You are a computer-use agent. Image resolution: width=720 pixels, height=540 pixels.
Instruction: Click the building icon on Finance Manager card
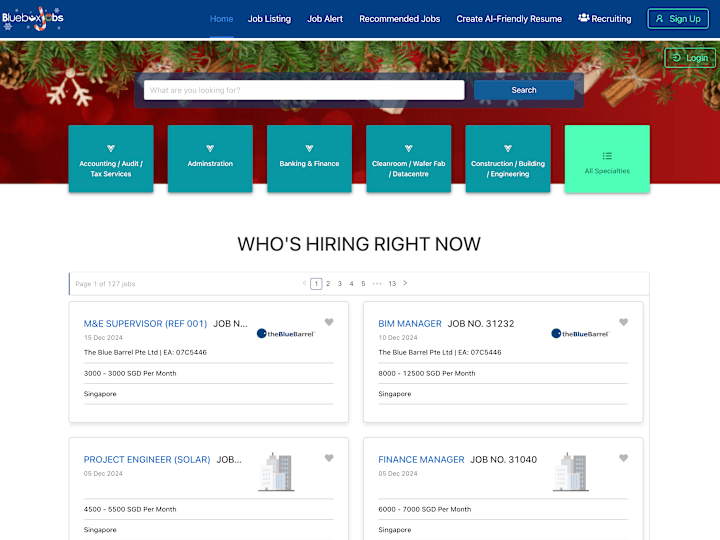click(x=571, y=472)
